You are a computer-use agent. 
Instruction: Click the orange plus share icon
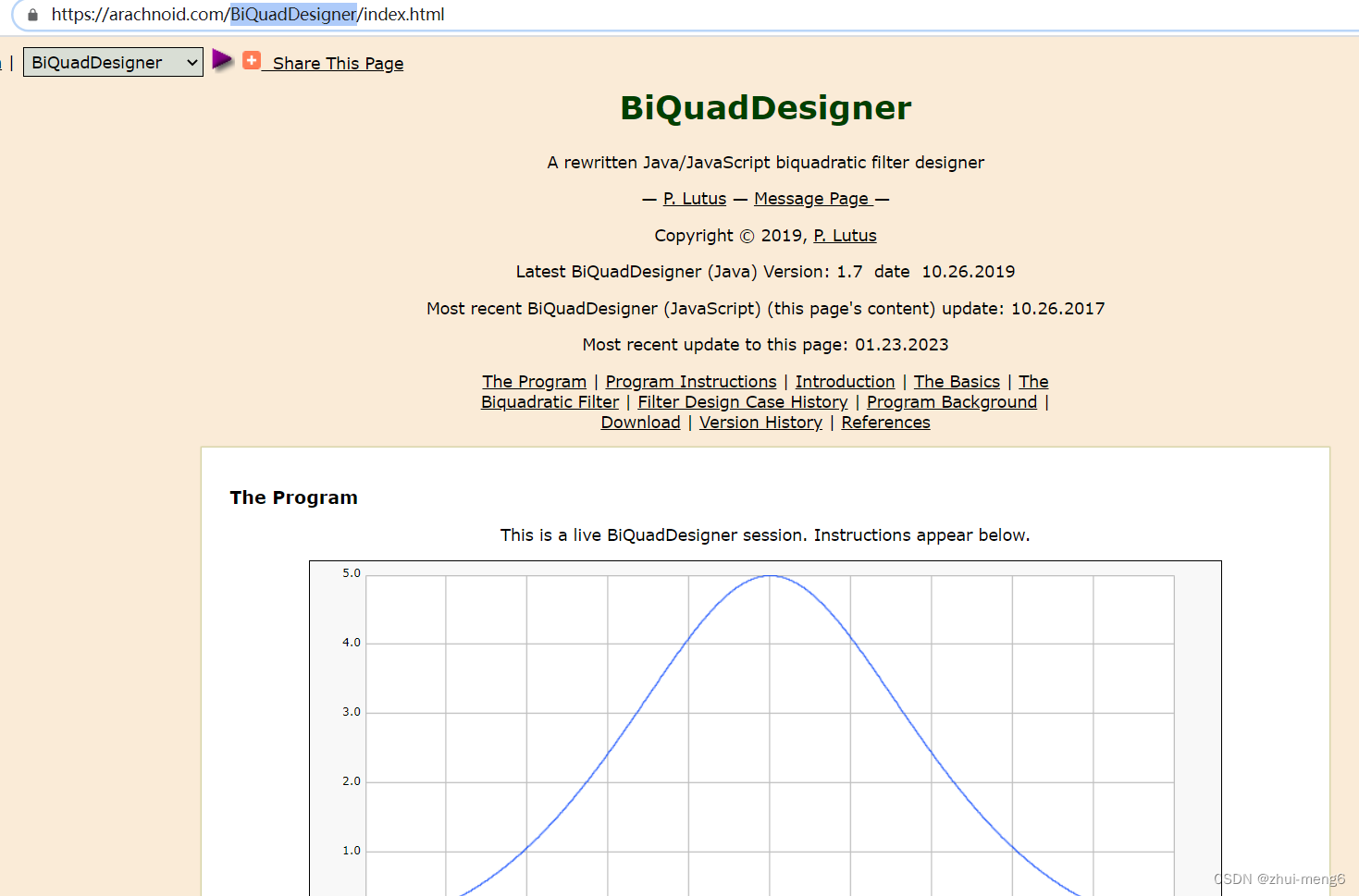pos(252,60)
